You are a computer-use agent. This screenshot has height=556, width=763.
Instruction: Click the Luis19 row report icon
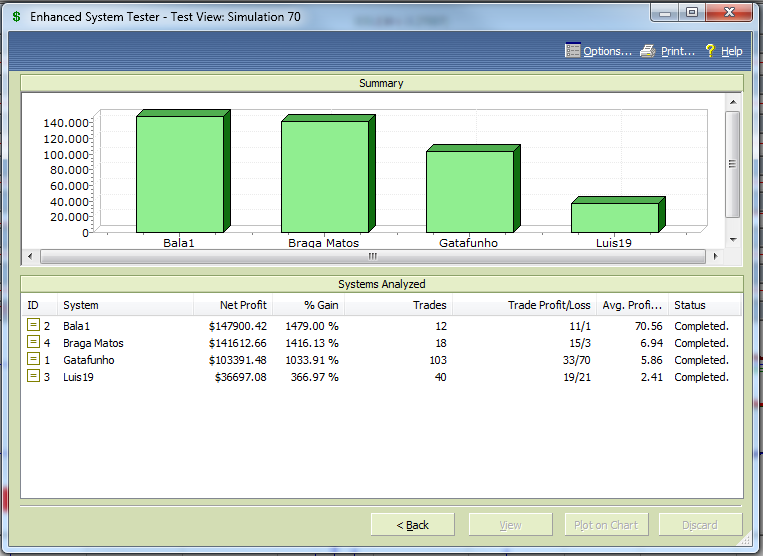33,376
